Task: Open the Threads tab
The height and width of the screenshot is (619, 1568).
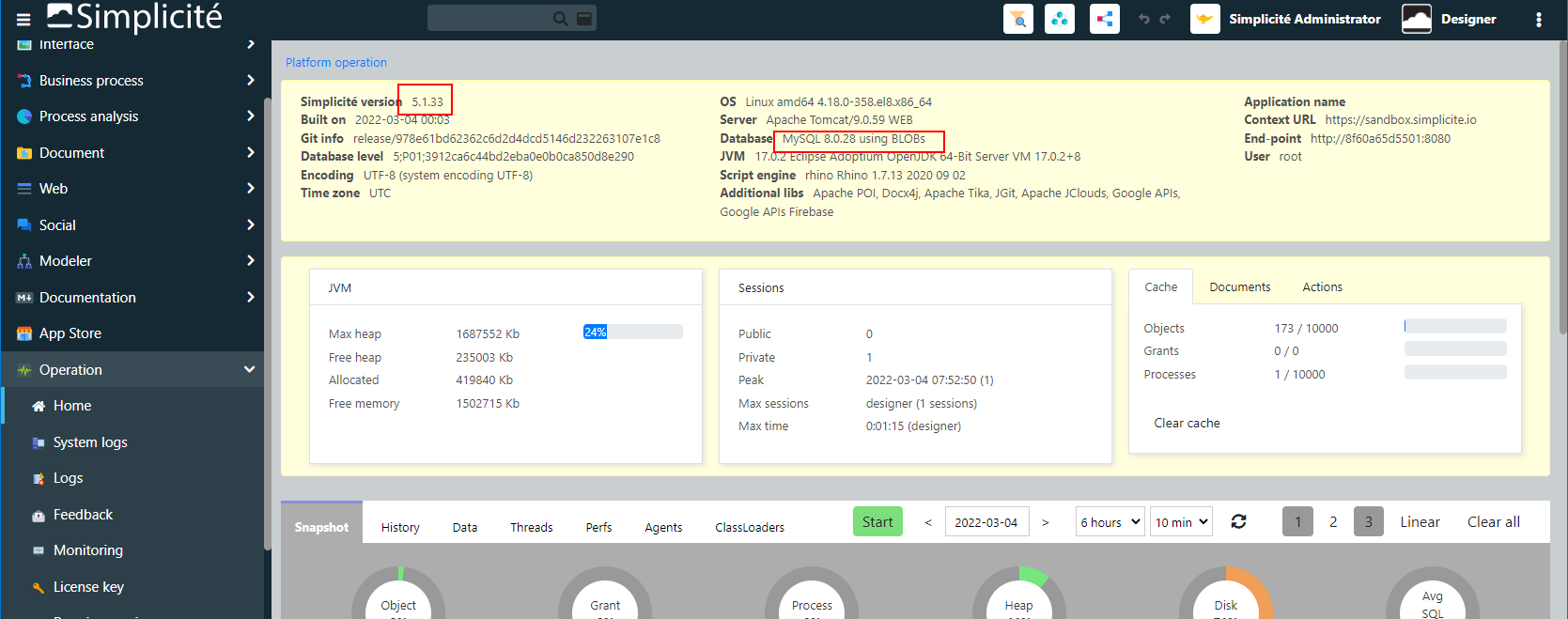Action: point(531,527)
